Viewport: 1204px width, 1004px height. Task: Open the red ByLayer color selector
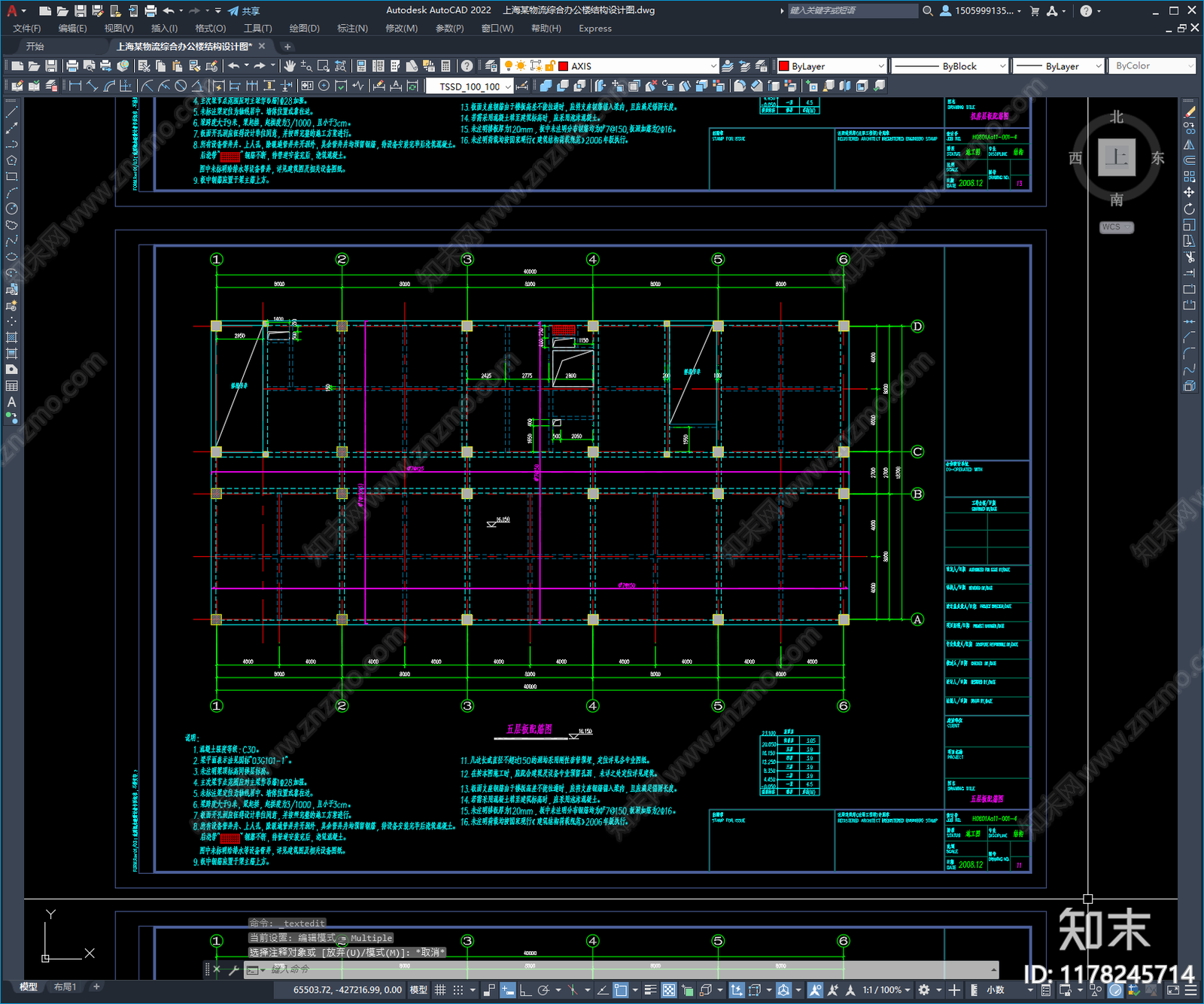[x=832, y=66]
